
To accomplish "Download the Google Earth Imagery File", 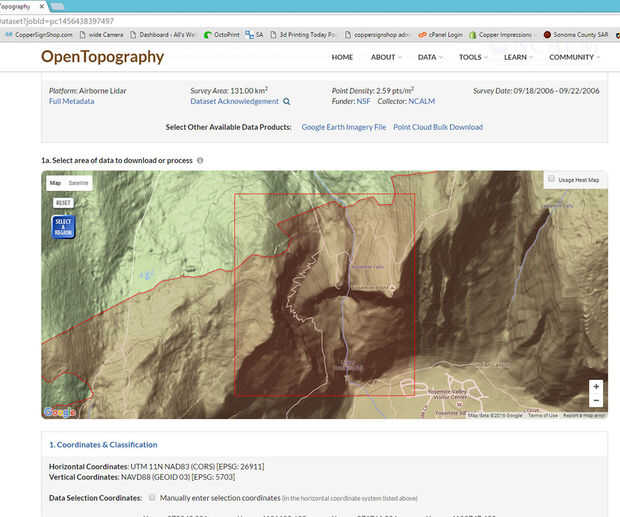I will (344, 127).
